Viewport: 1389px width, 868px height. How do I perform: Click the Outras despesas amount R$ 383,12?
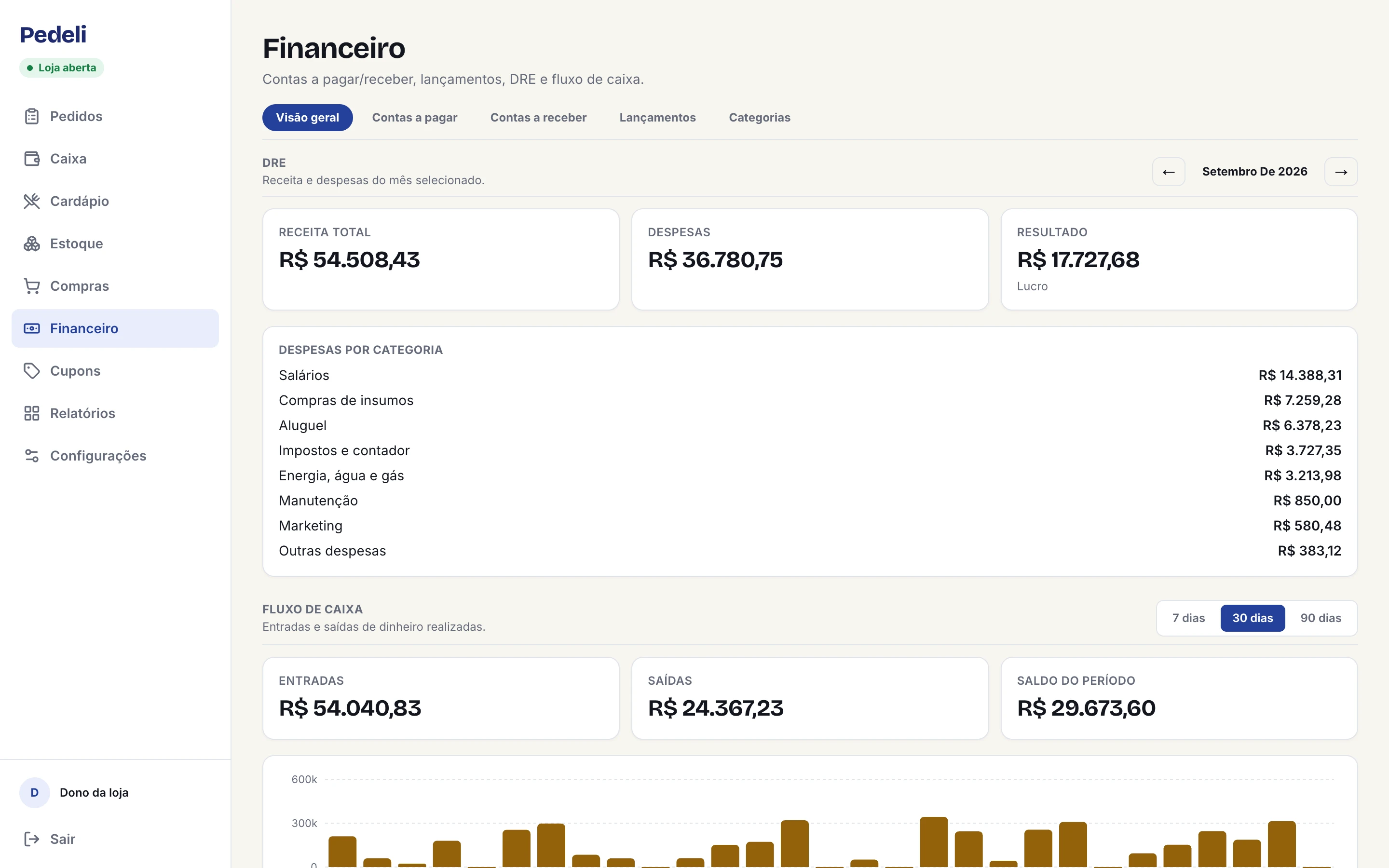(x=1309, y=551)
